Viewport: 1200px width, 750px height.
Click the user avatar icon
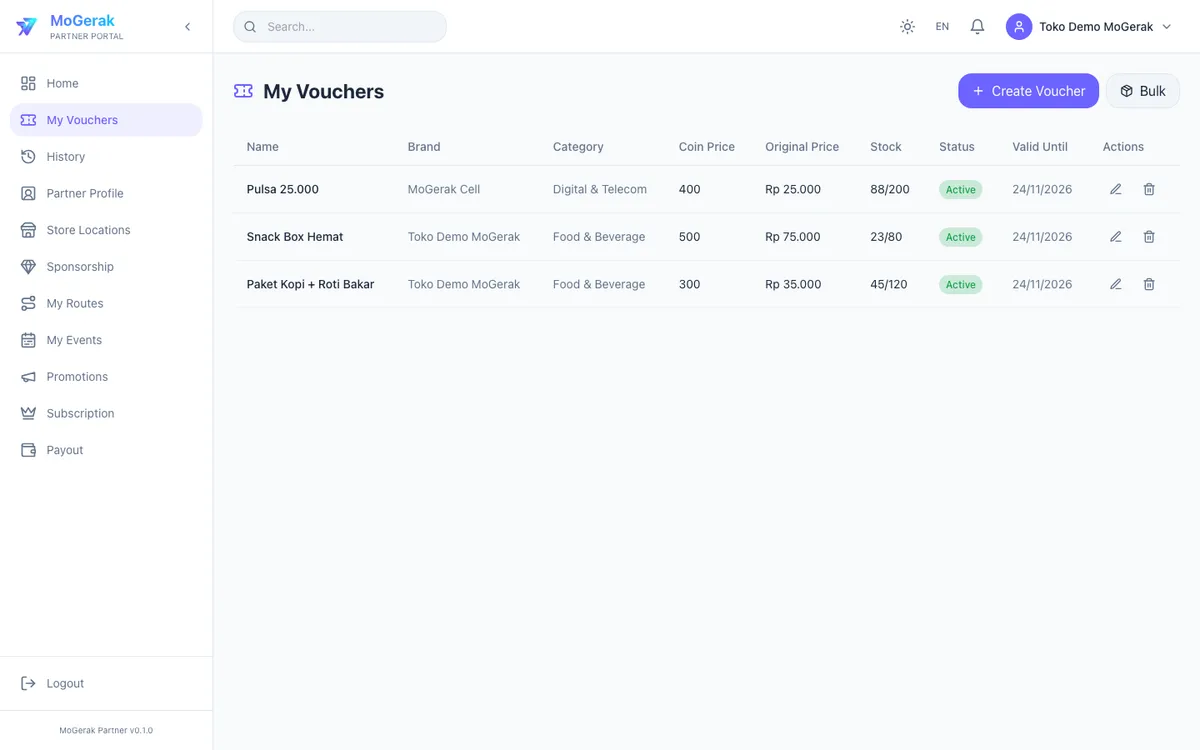tap(1019, 27)
